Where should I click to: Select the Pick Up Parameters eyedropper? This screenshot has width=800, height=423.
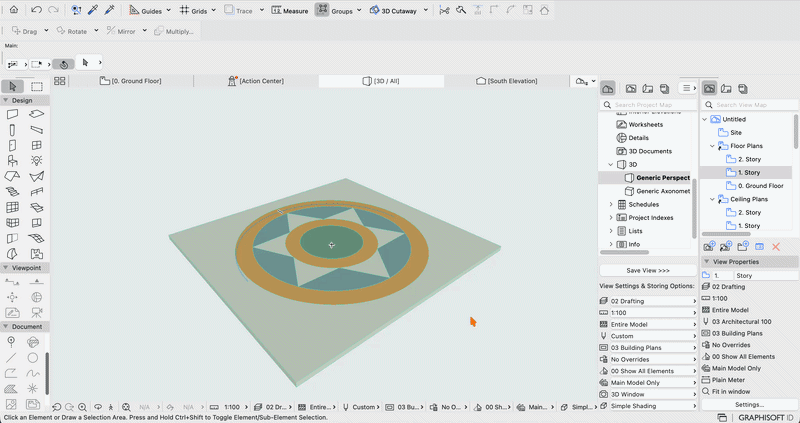(x=93, y=10)
